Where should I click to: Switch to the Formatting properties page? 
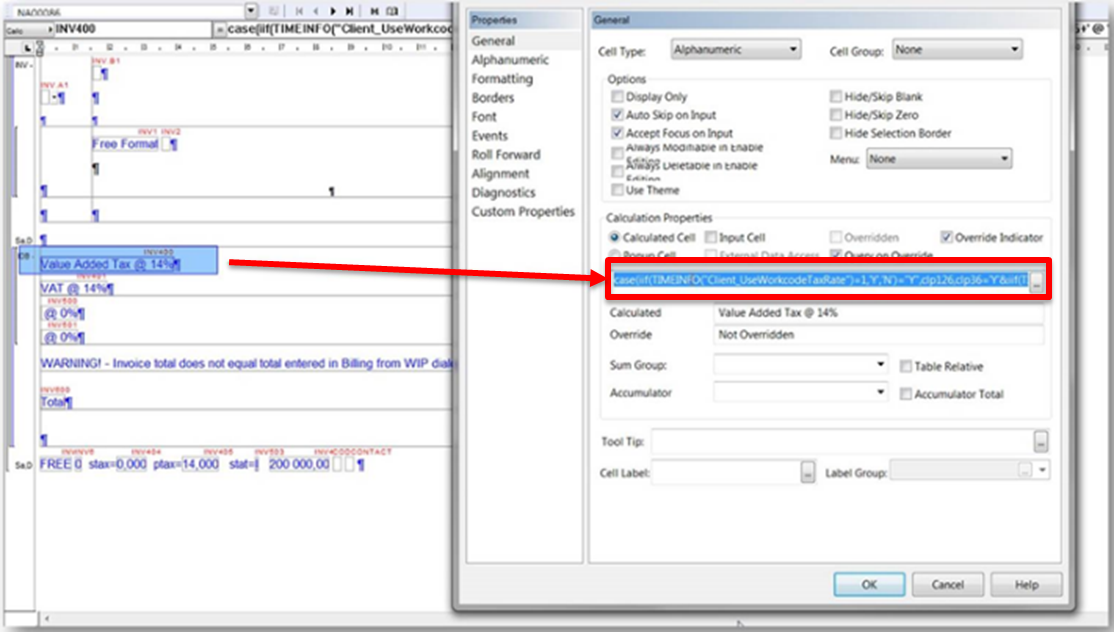pyautogui.click(x=502, y=79)
